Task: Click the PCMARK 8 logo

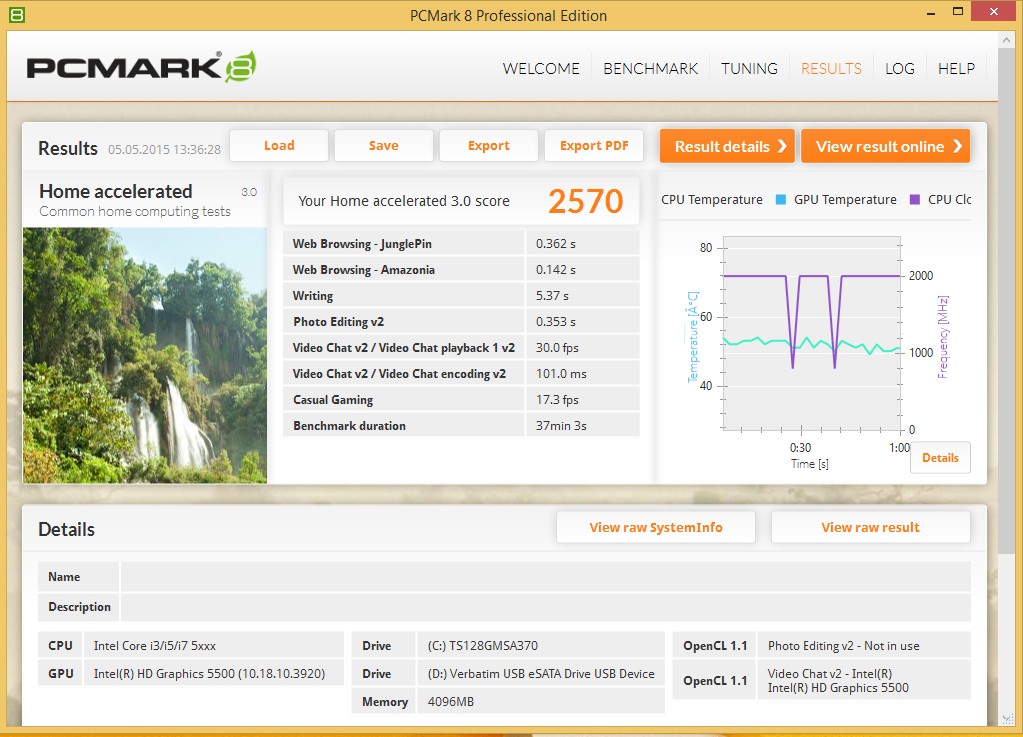Action: pos(142,67)
